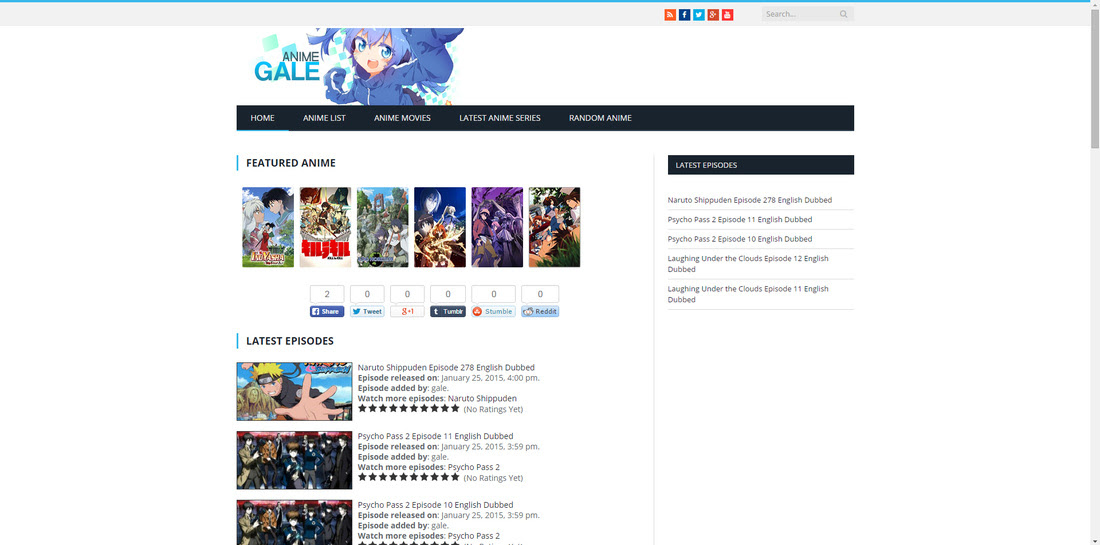Open the Facebook social icon in header
The width and height of the screenshot is (1100, 545).
pyautogui.click(x=685, y=15)
